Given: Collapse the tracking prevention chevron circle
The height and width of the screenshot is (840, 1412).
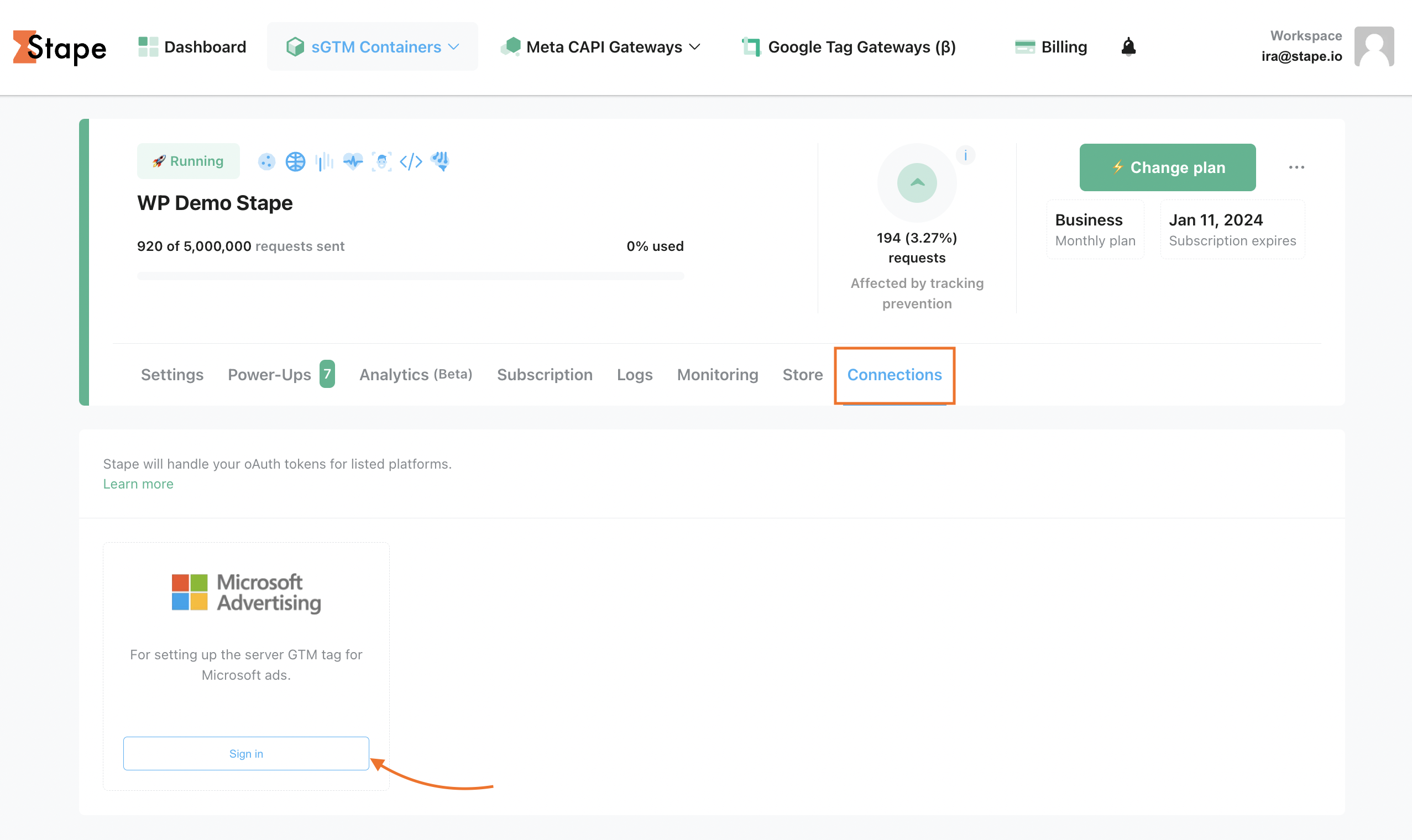Looking at the screenshot, I should (917, 183).
